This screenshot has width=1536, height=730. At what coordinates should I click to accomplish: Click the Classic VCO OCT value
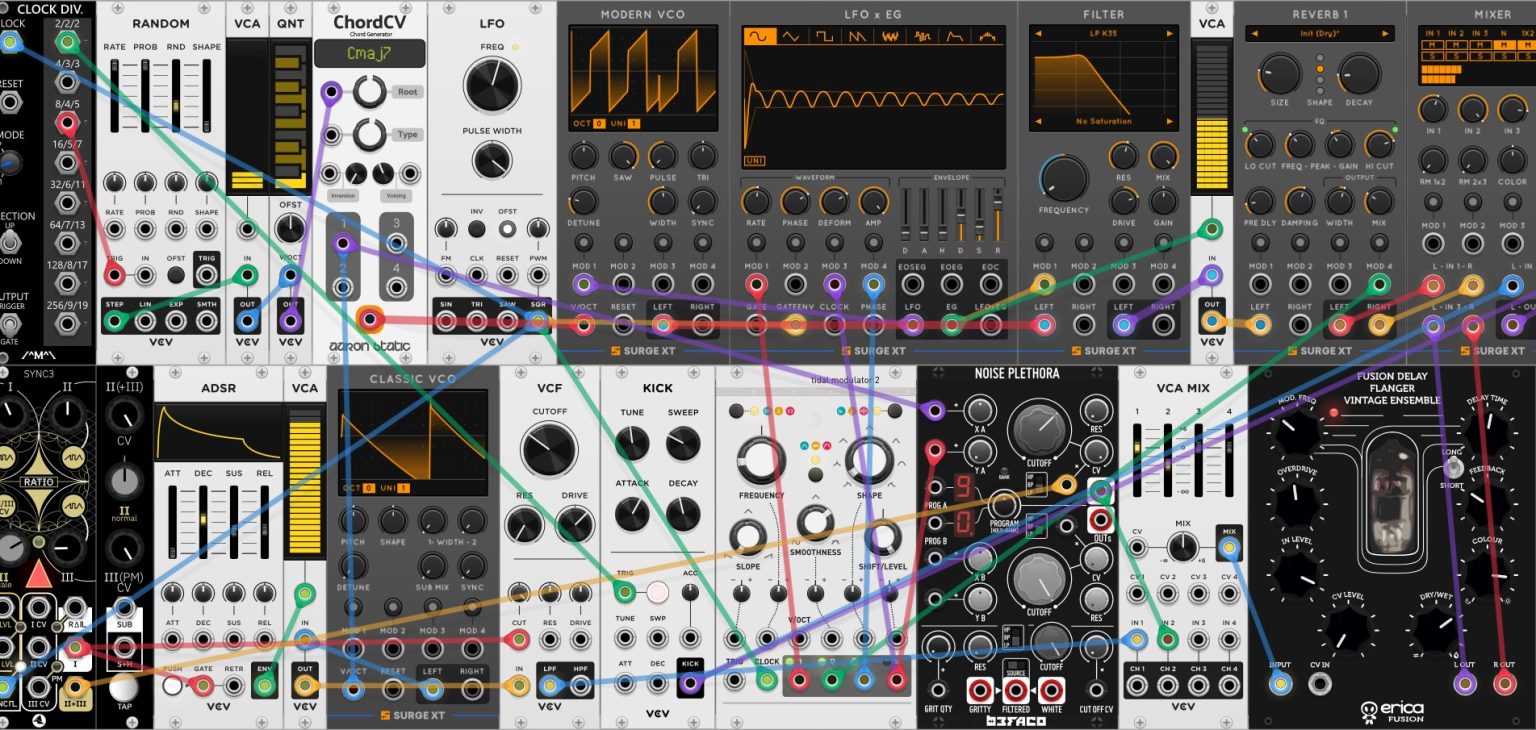[369, 488]
